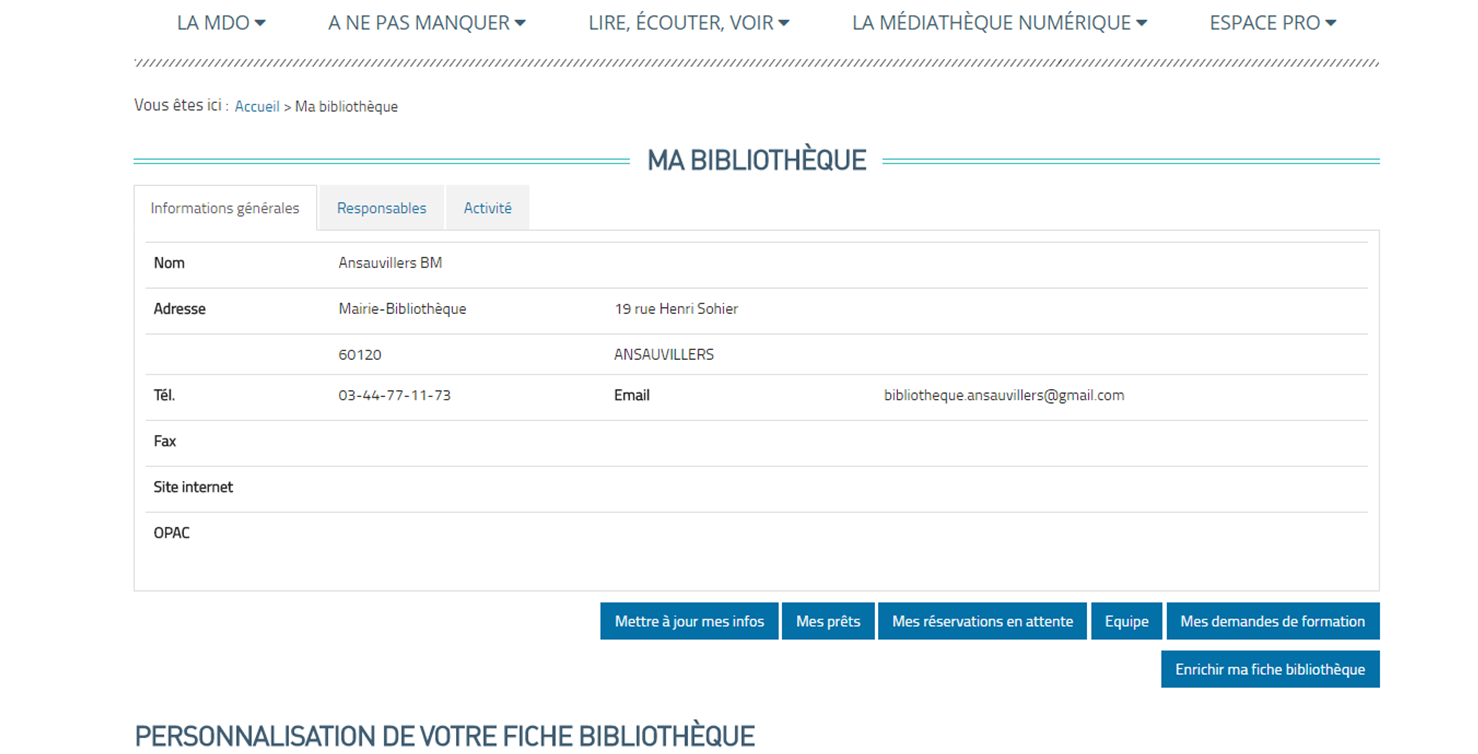Click the city ANSAUVILLERS
1478x754 pixels.
tap(664, 355)
